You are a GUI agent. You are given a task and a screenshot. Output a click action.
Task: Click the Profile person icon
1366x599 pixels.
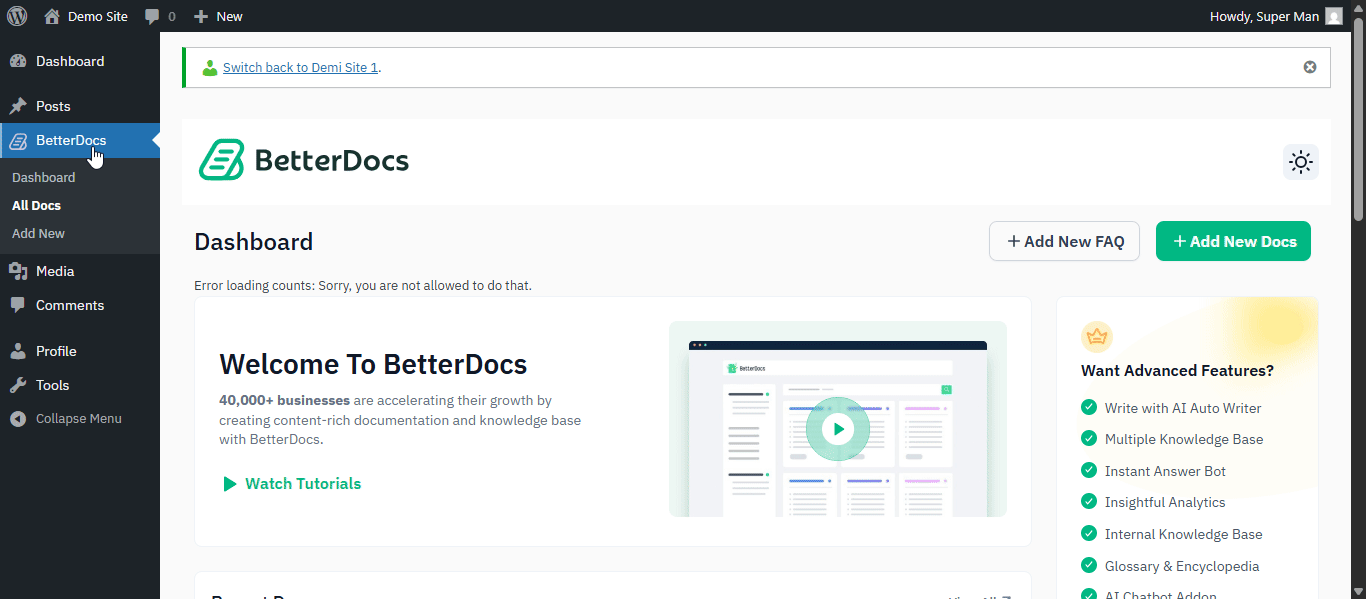[x=18, y=351]
